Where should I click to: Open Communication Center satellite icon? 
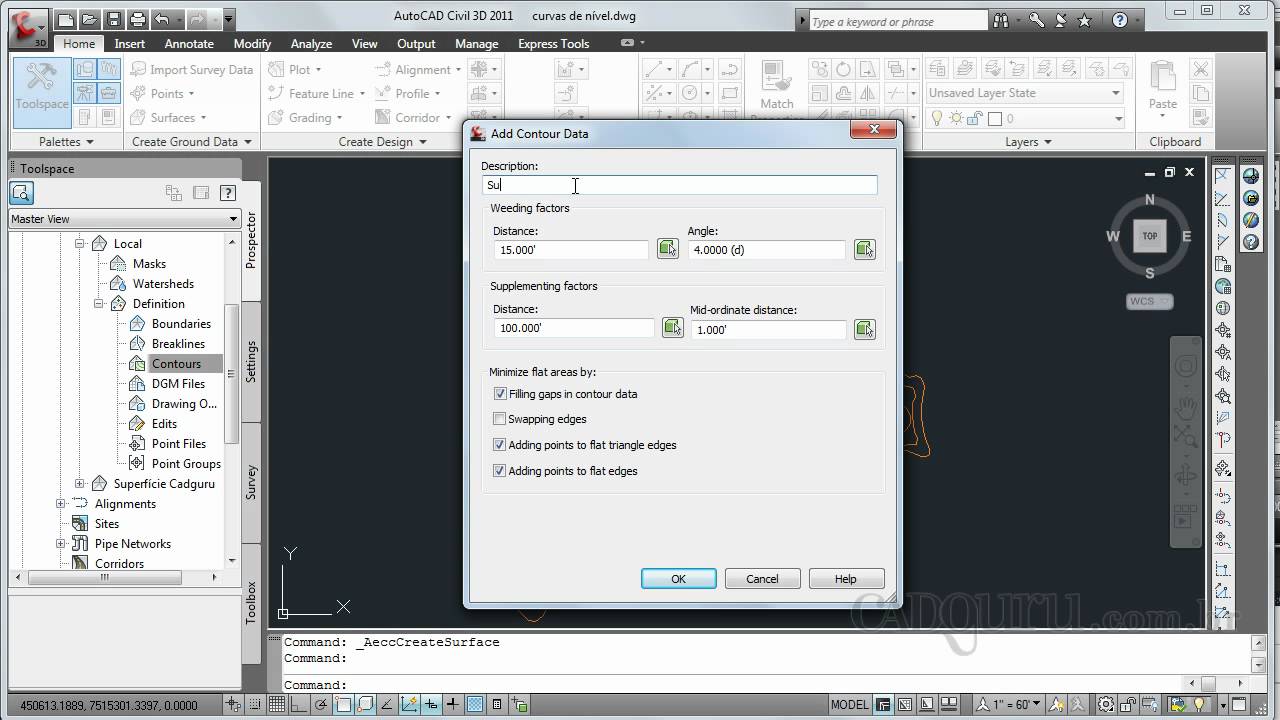click(1061, 20)
